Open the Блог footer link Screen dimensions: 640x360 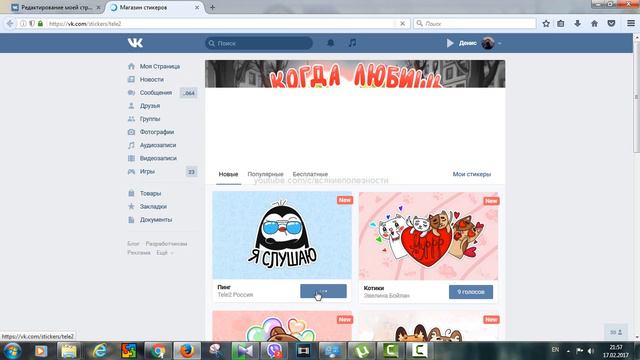[x=133, y=244]
